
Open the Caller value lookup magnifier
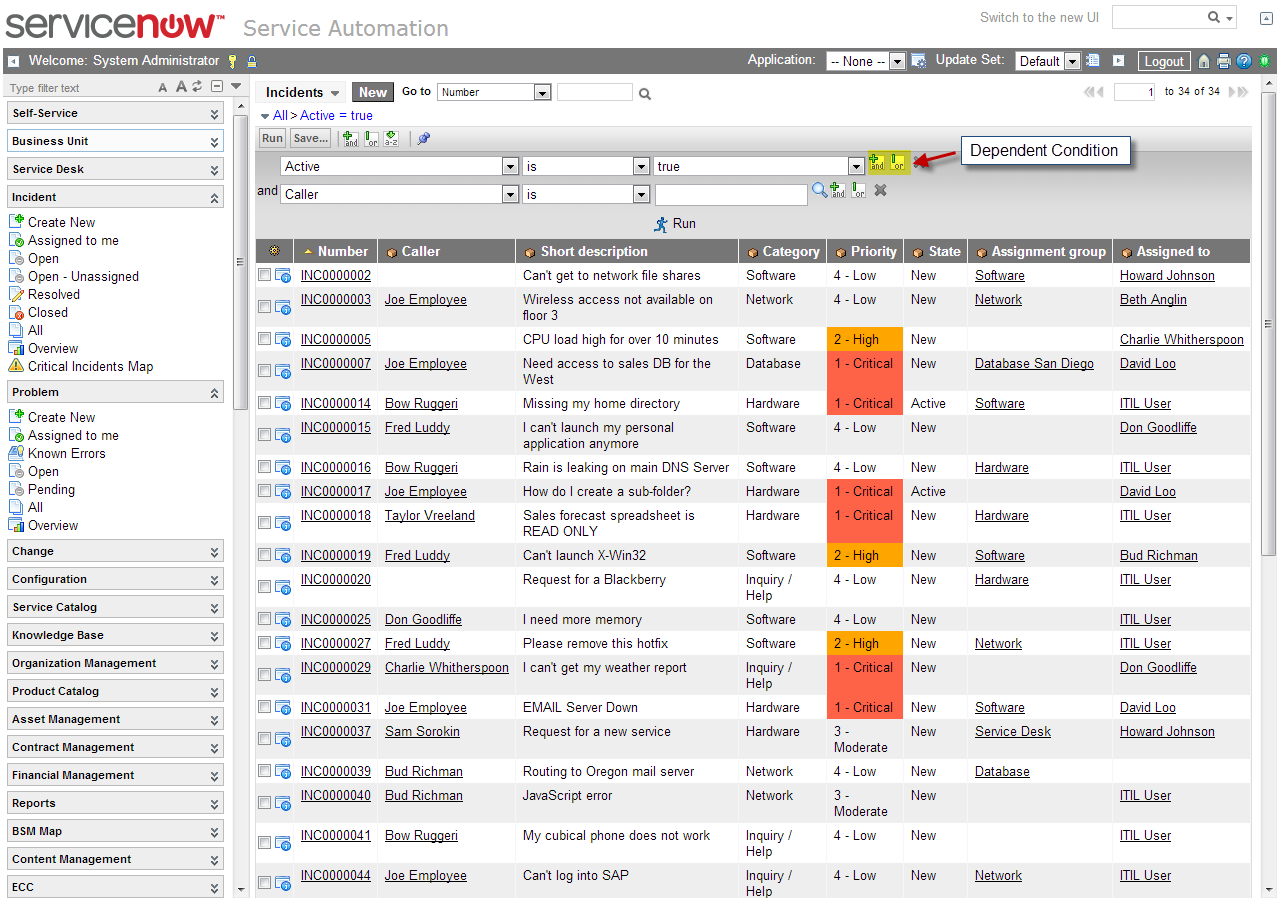[x=819, y=189]
